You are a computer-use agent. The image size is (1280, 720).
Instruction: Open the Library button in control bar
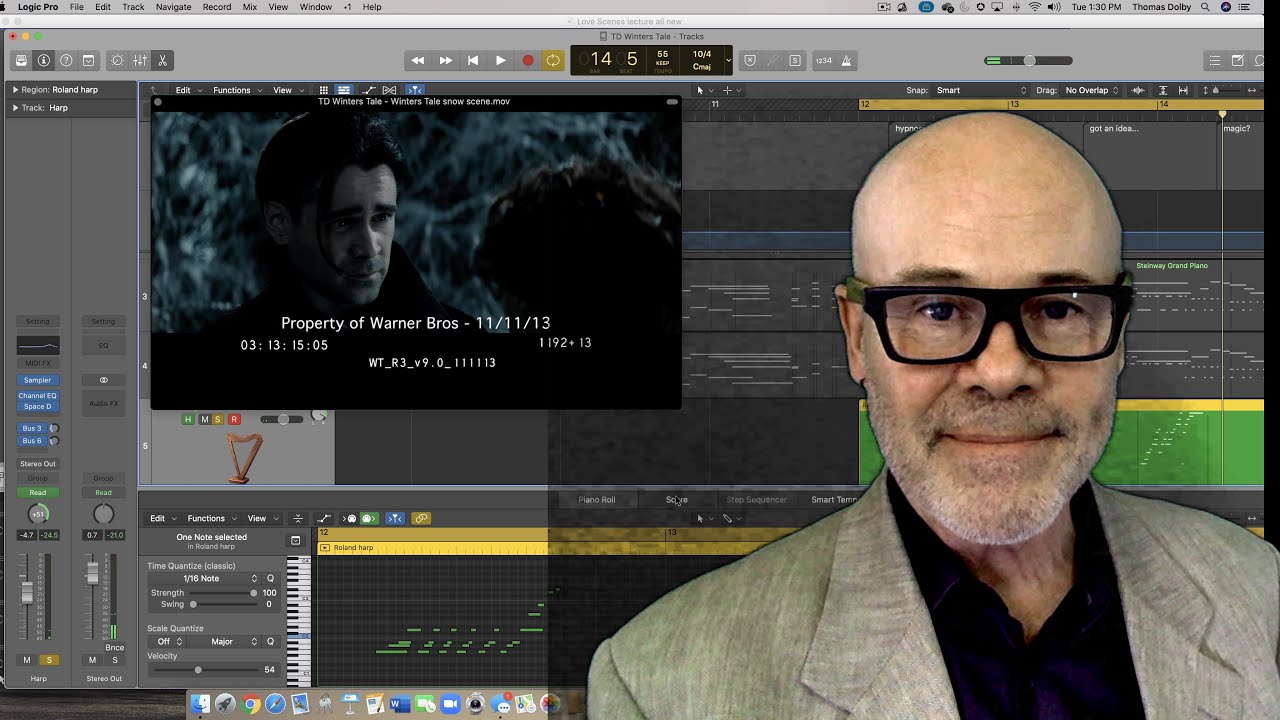tap(21, 60)
